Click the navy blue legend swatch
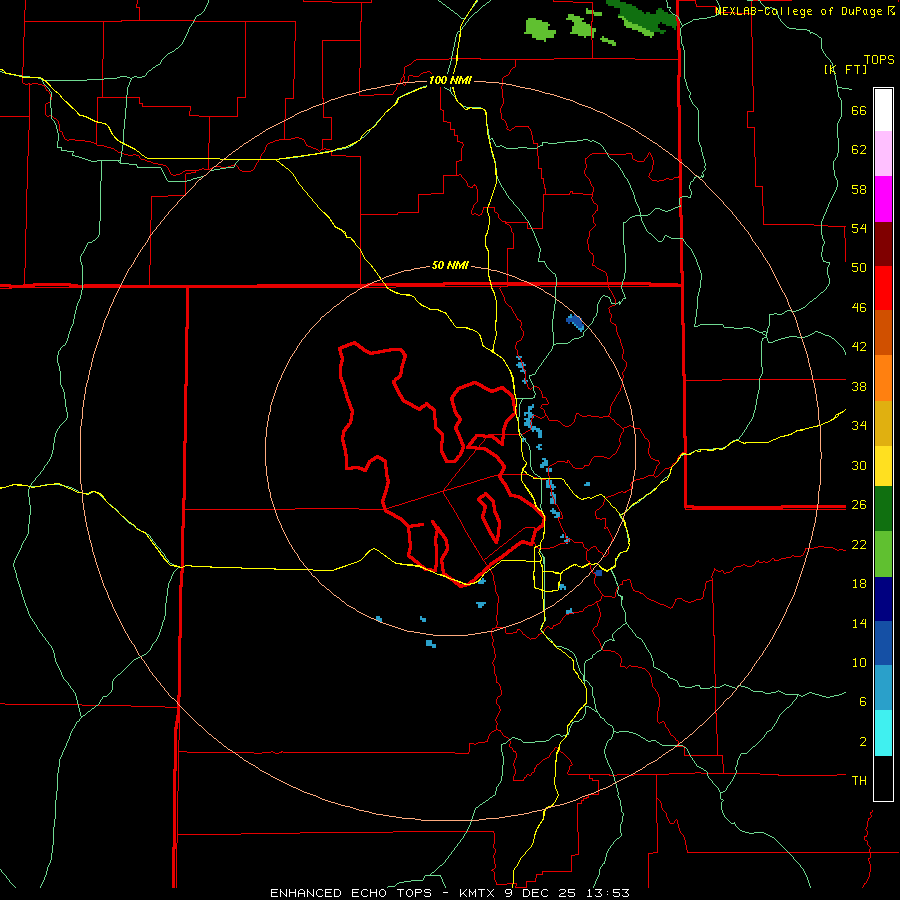This screenshot has height=900, width=900. pos(883,599)
